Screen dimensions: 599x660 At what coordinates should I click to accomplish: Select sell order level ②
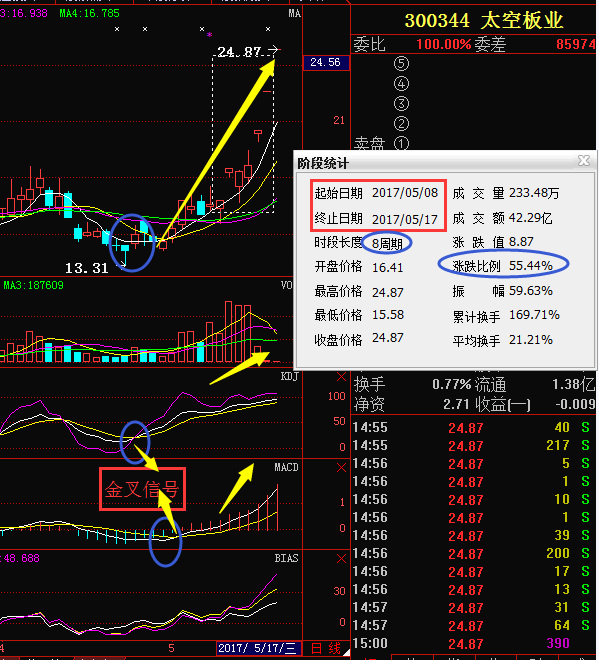click(401, 124)
